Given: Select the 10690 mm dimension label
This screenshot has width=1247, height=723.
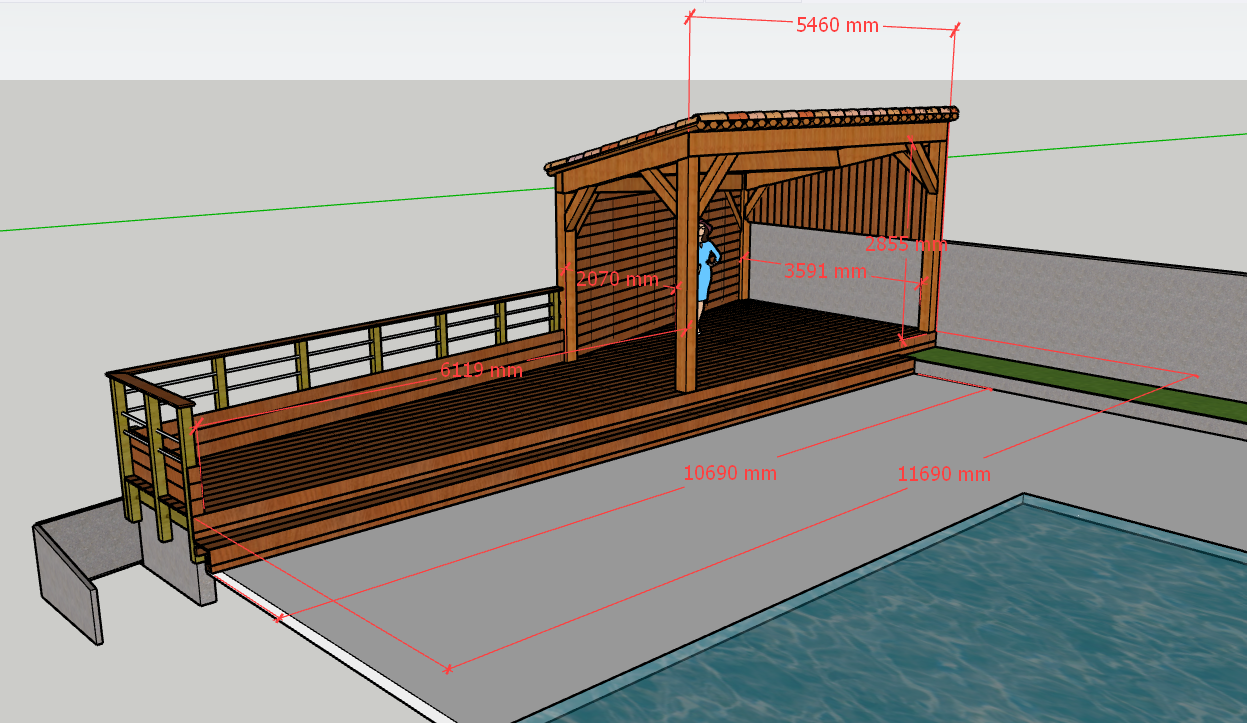Looking at the screenshot, I should (730, 472).
